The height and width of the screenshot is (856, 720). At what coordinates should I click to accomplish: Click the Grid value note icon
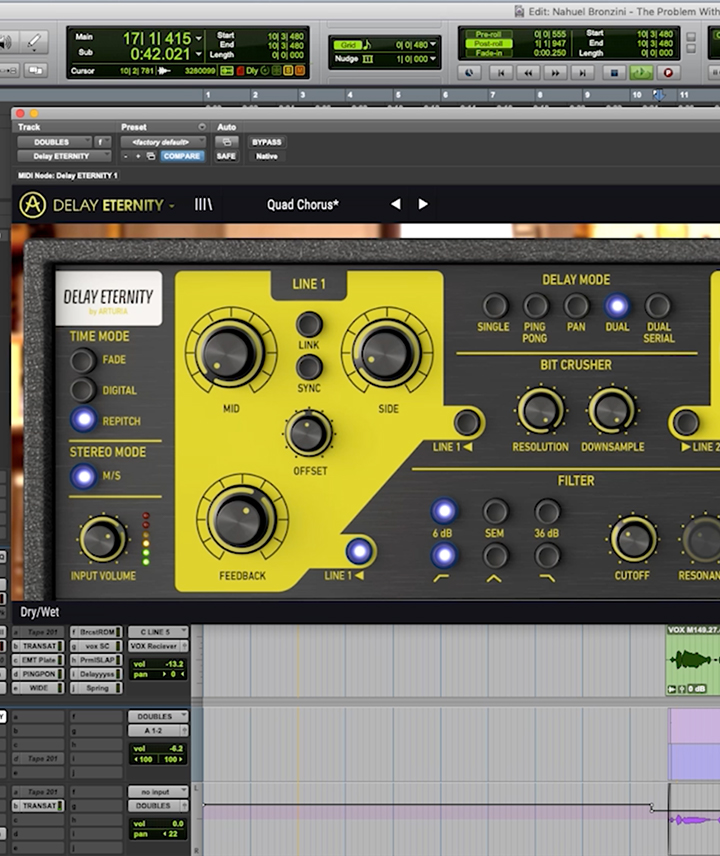(367, 44)
